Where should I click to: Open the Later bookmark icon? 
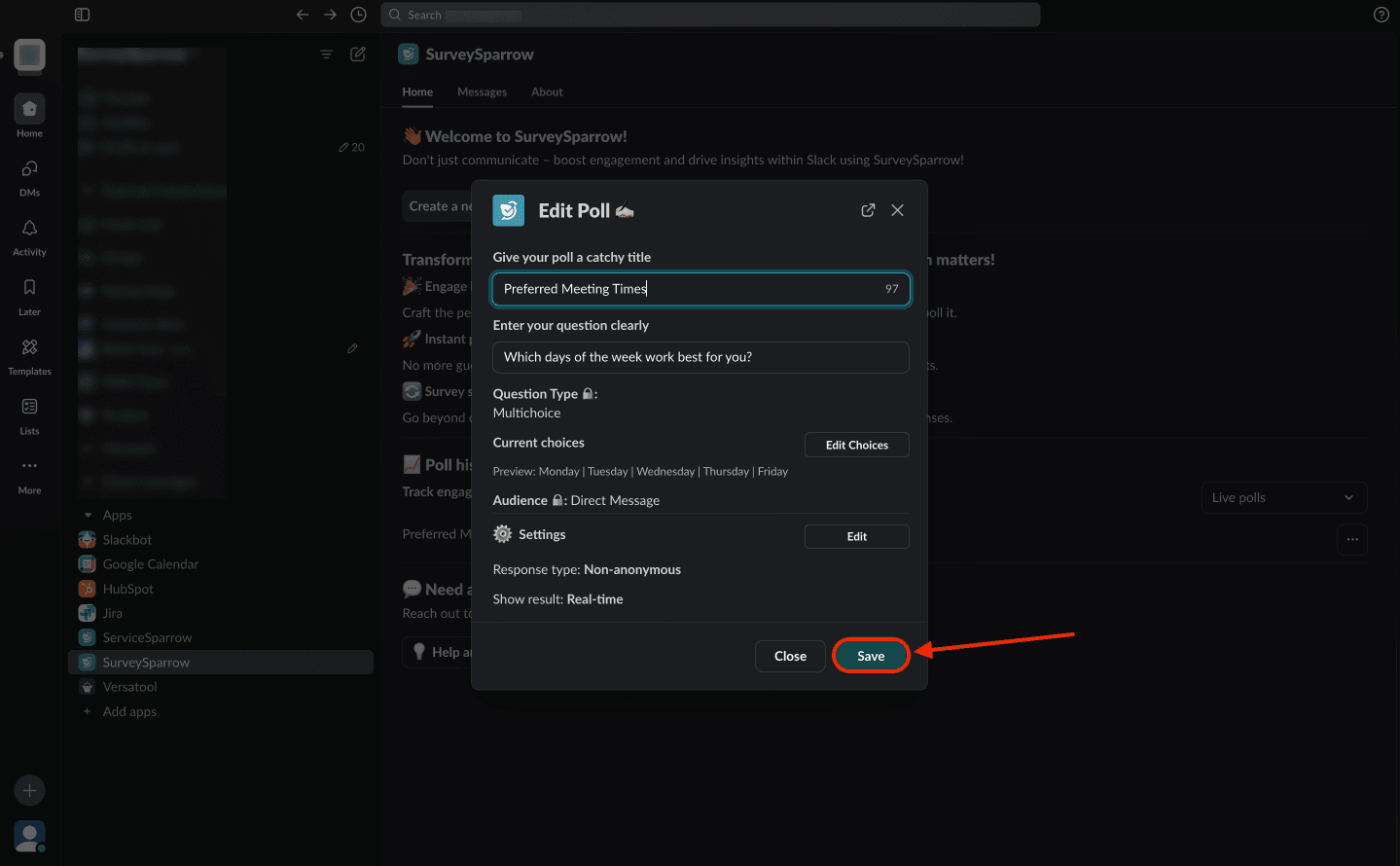click(29, 288)
